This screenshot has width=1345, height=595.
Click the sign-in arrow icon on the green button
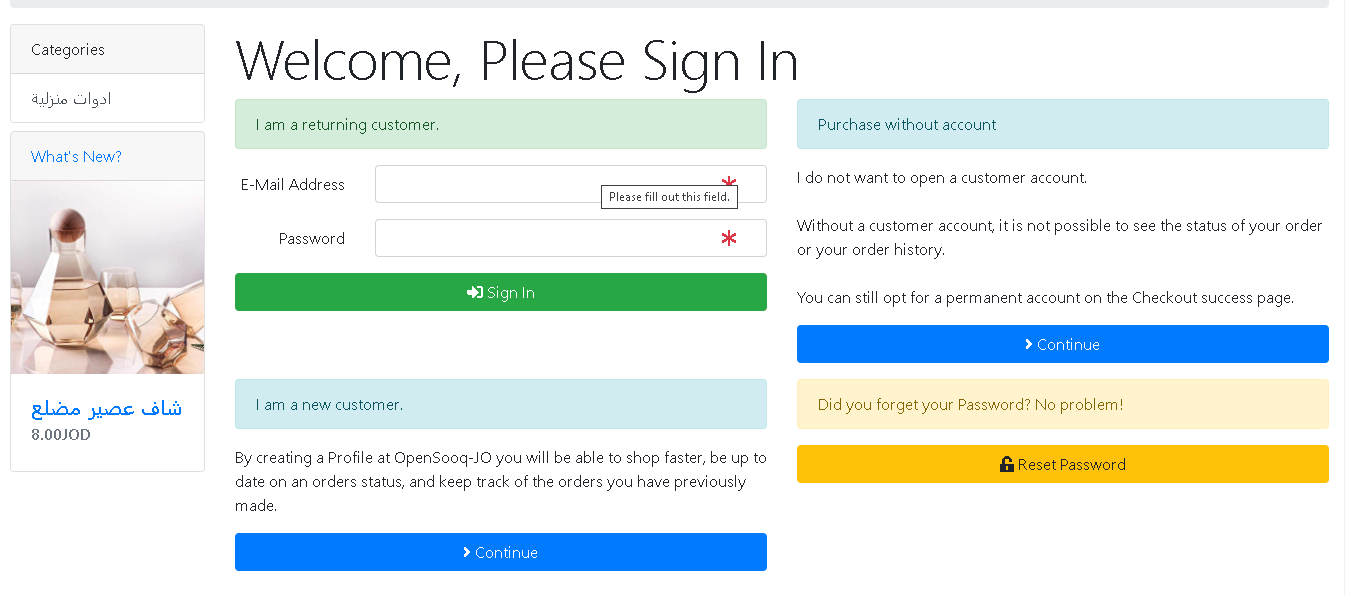tap(475, 293)
